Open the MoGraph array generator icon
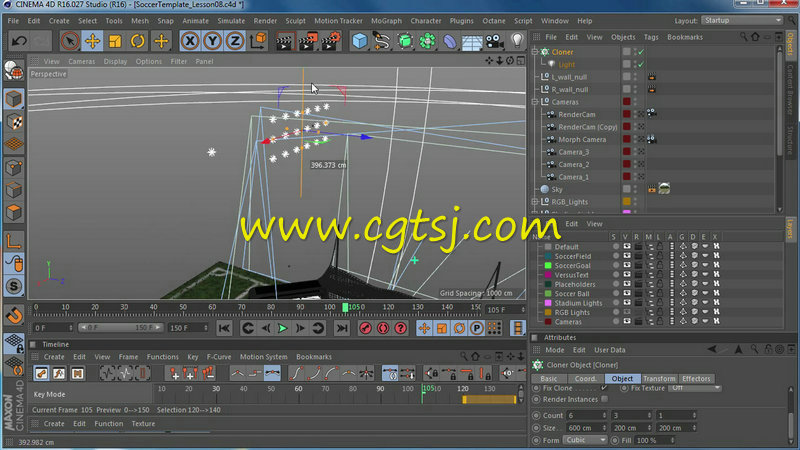The height and width of the screenshot is (450, 800). 427,41
